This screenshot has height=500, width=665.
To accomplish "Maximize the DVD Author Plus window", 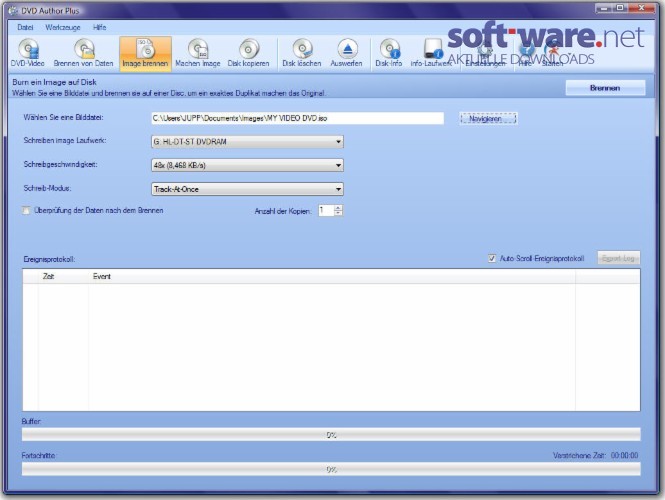I will click(620, 8).
